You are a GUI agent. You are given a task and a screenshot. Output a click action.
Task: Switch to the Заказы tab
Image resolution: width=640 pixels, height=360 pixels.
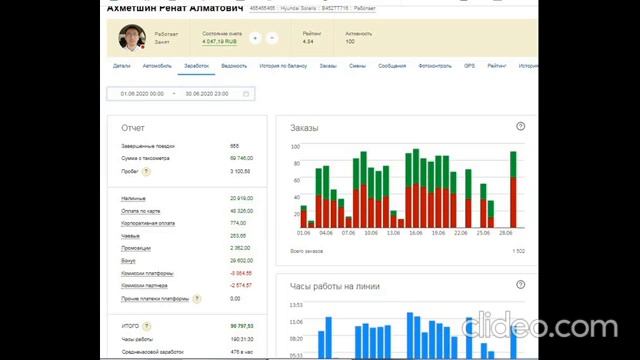(x=328, y=66)
